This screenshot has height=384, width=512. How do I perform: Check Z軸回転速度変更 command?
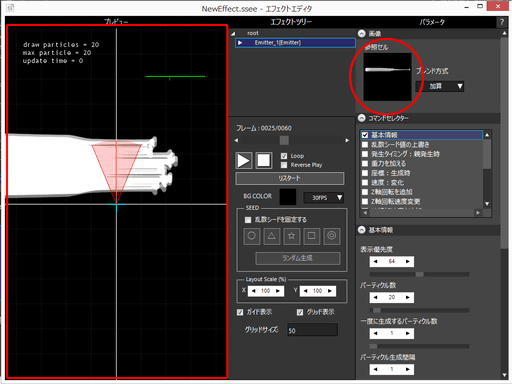coord(365,201)
